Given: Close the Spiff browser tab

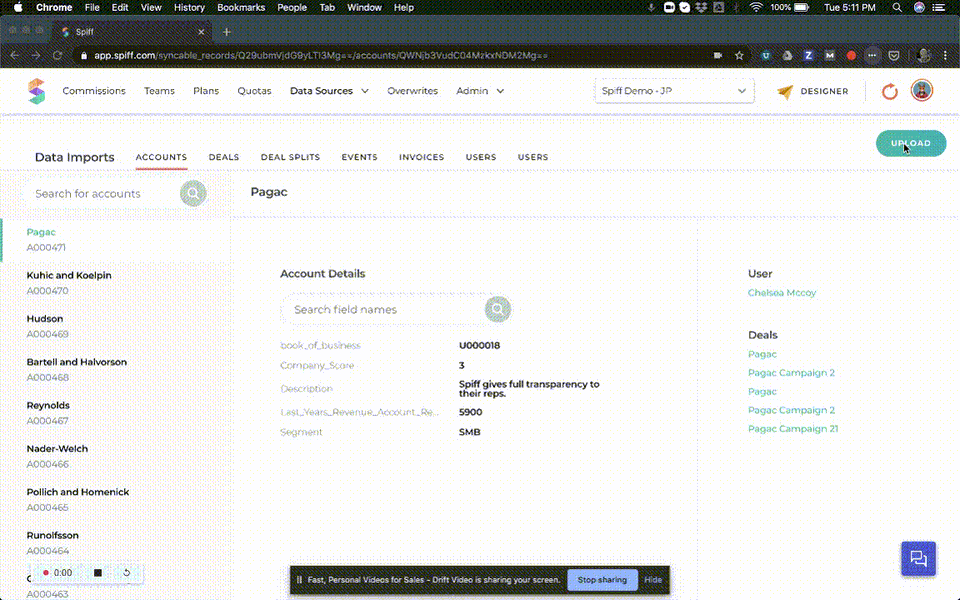Looking at the screenshot, I should (x=201, y=32).
